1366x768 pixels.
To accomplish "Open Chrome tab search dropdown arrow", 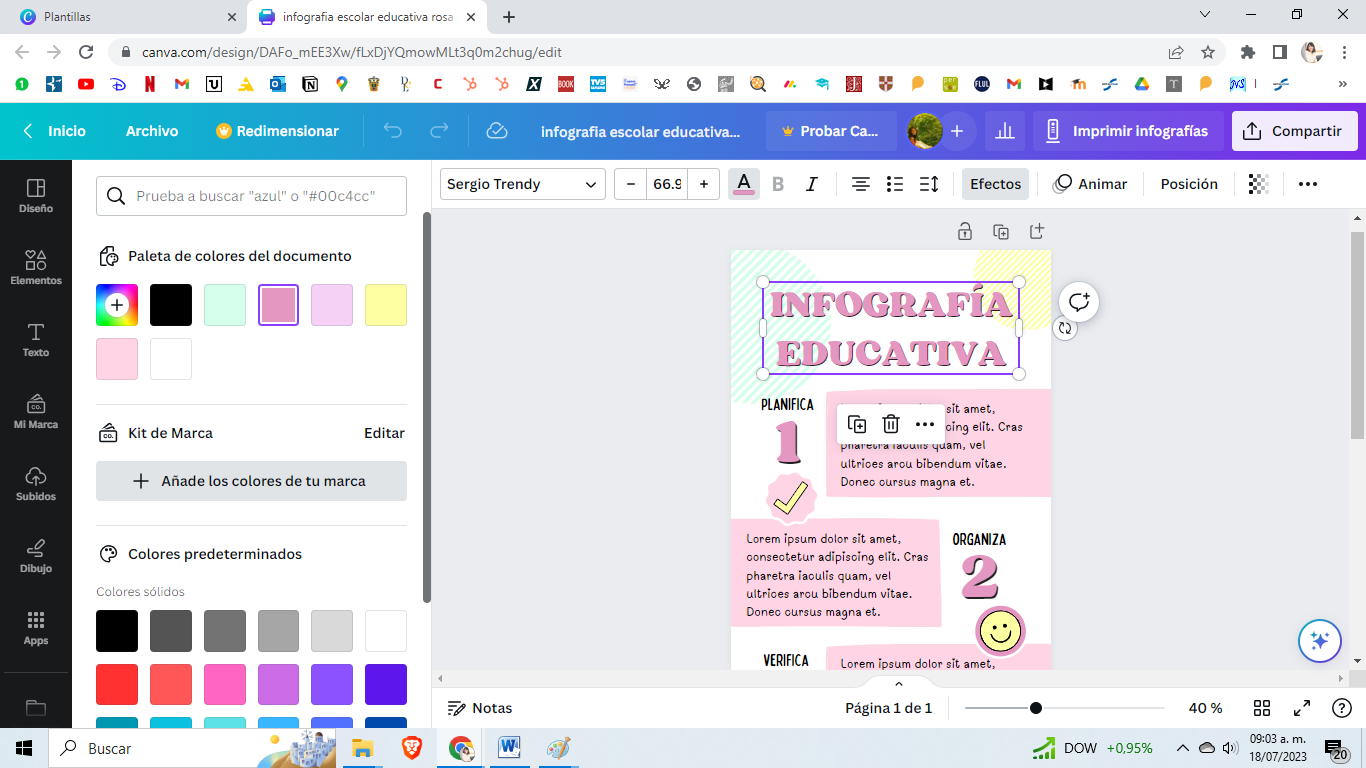I will (1204, 15).
